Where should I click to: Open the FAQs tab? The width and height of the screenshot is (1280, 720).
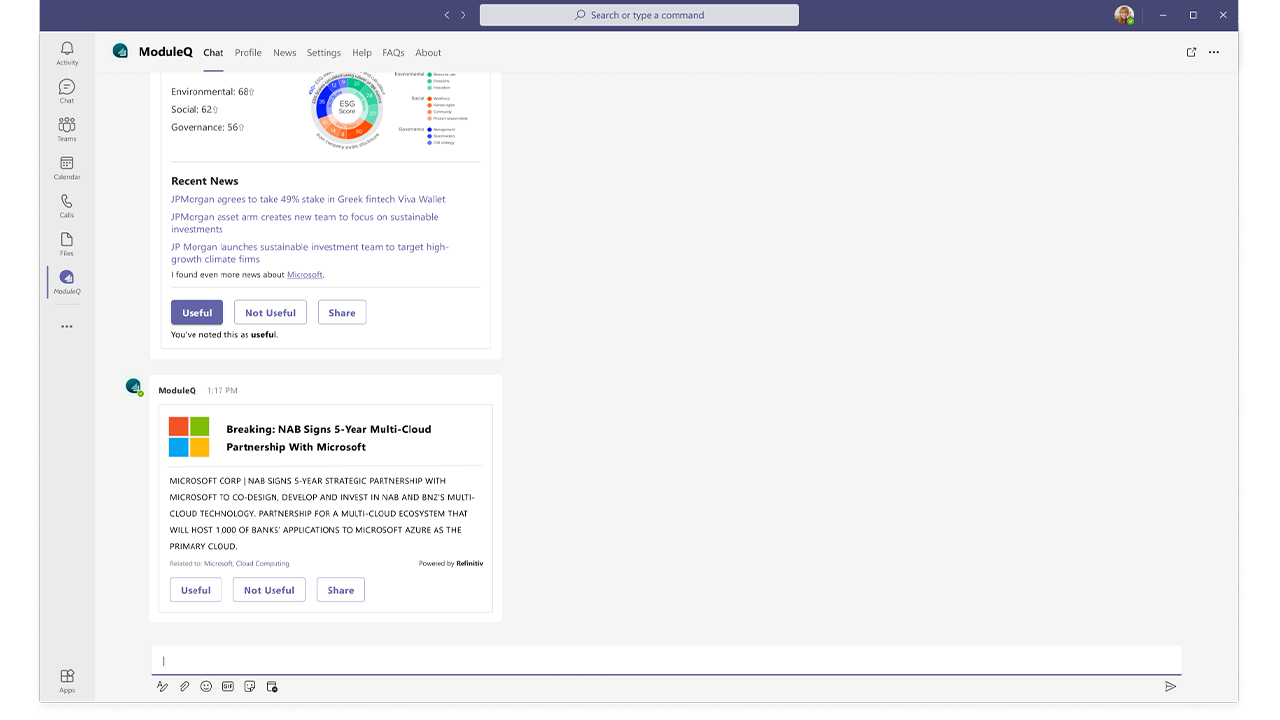coord(393,53)
